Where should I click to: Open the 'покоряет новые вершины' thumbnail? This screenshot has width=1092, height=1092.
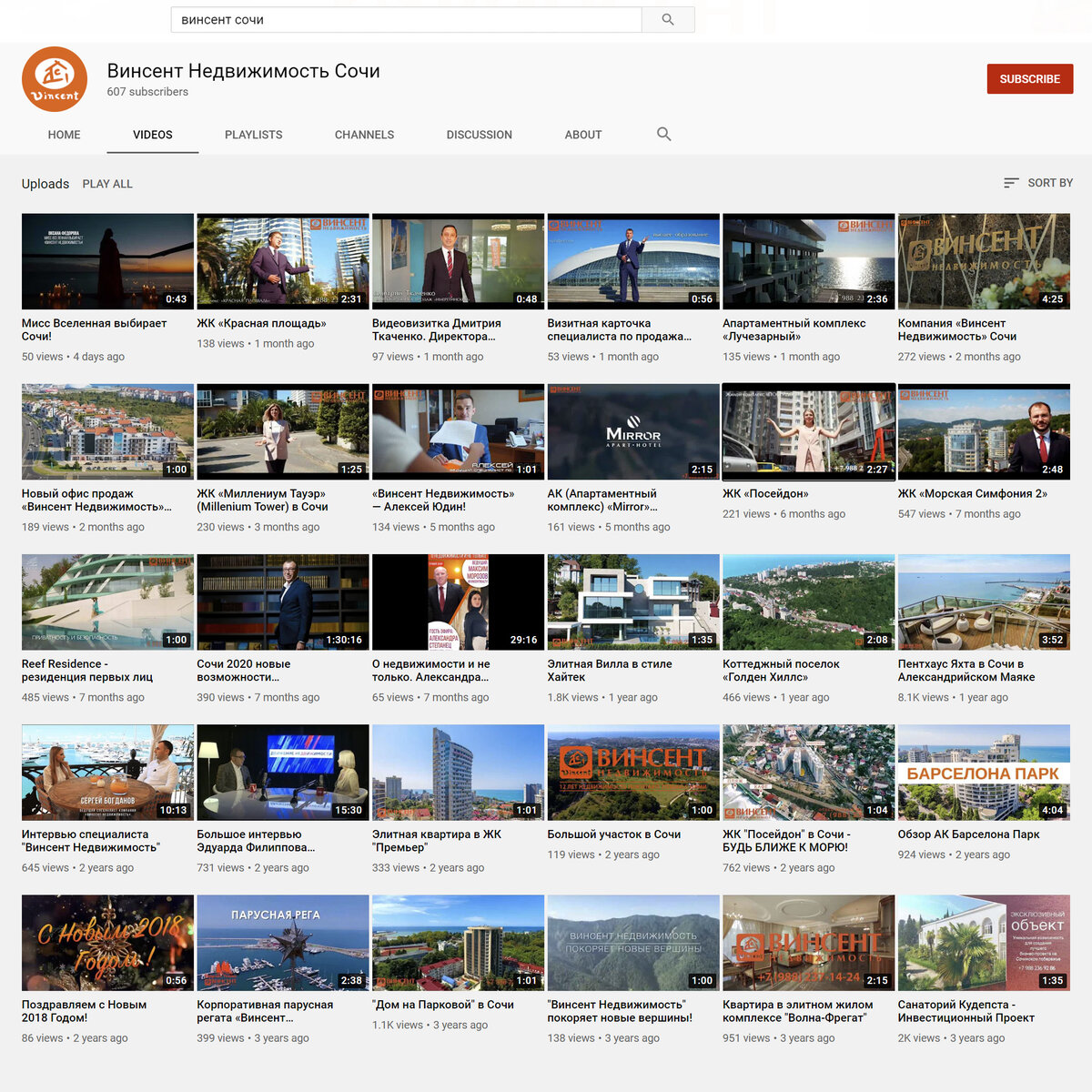click(633, 943)
